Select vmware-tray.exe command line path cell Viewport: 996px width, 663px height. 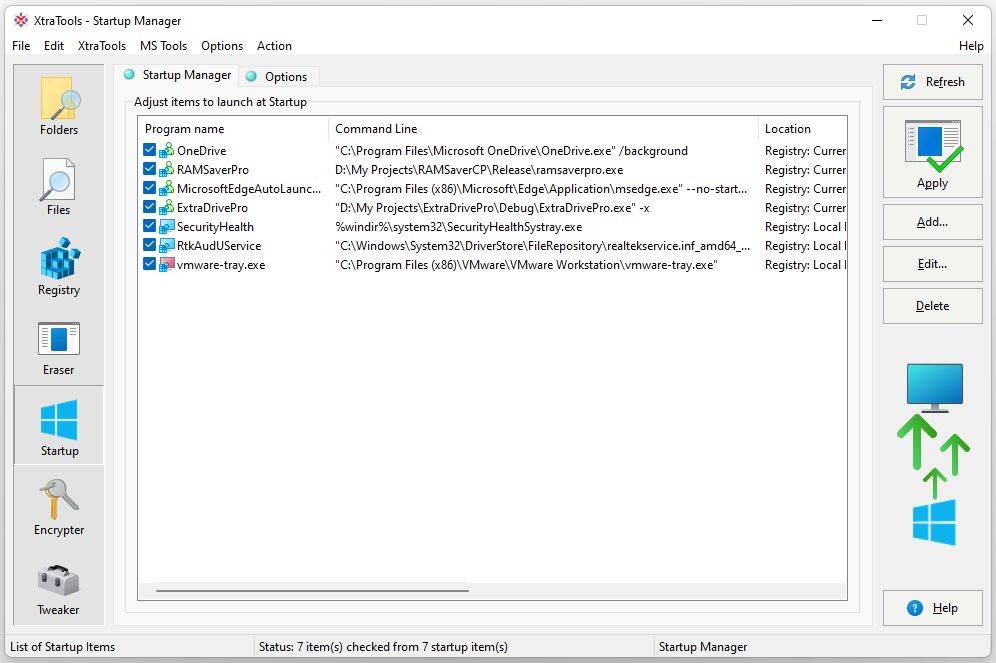(526, 265)
